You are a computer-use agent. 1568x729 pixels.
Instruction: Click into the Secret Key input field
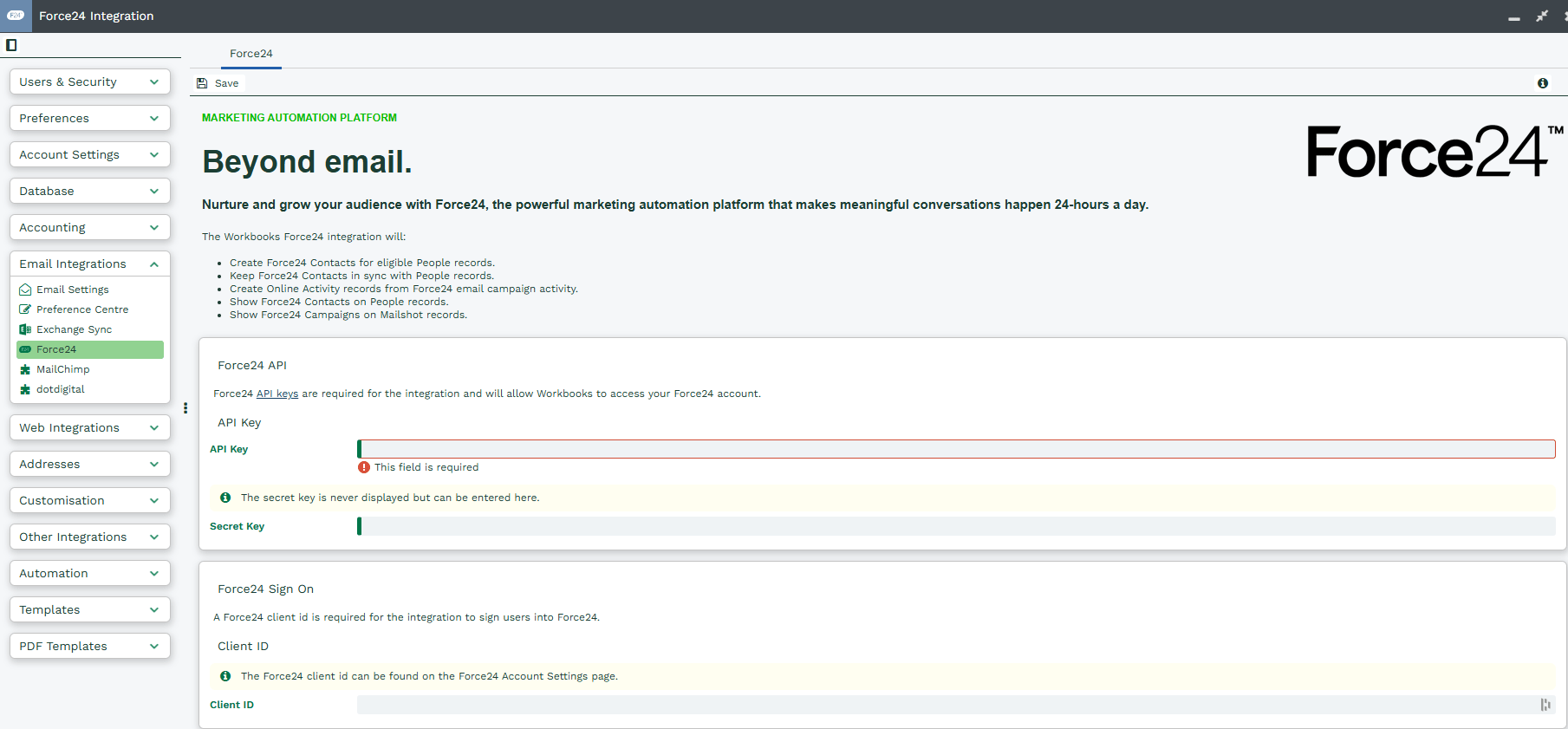click(x=956, y=526)
